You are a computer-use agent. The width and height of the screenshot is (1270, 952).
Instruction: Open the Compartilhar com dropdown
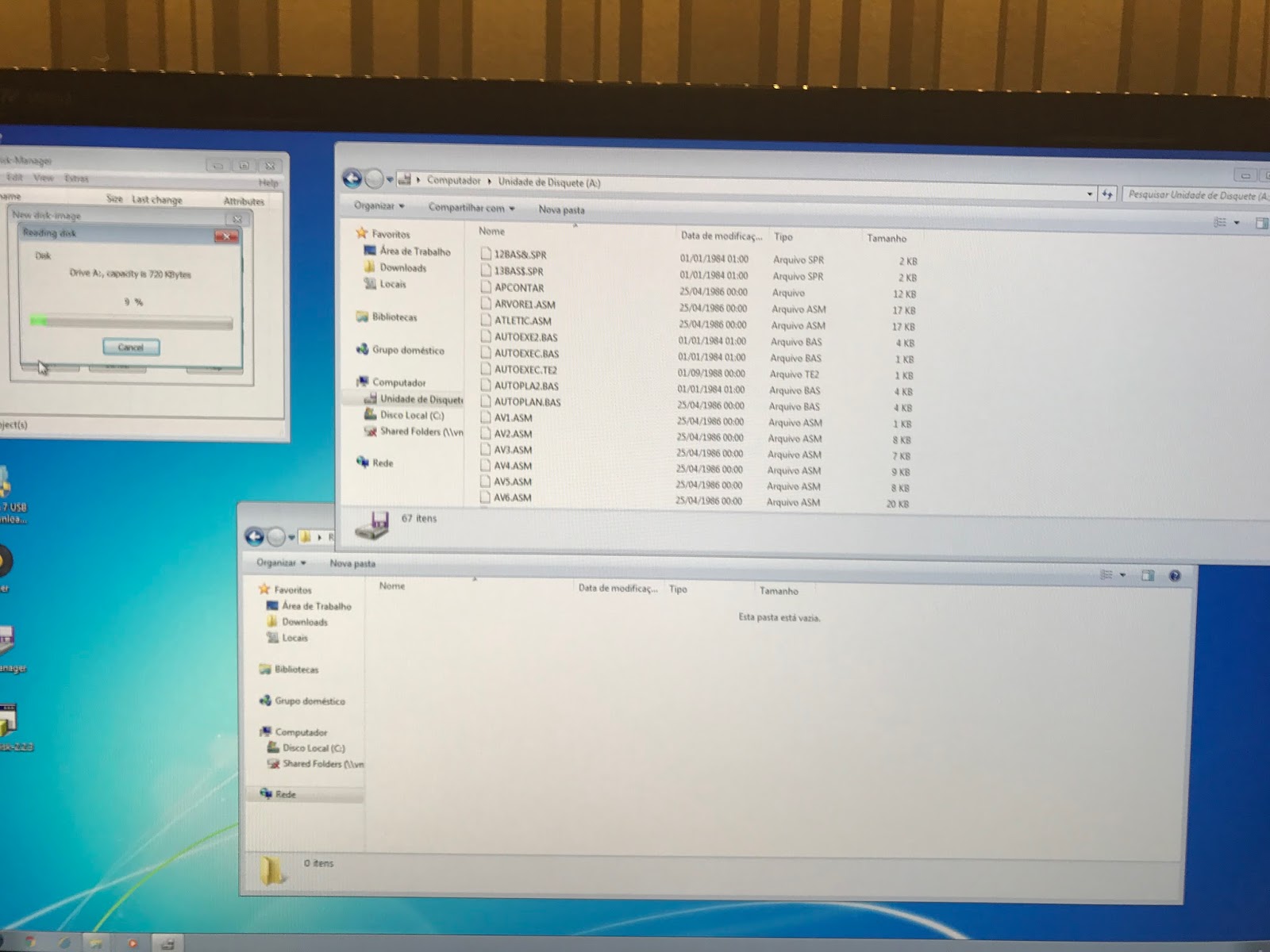(x=471, y=208)
